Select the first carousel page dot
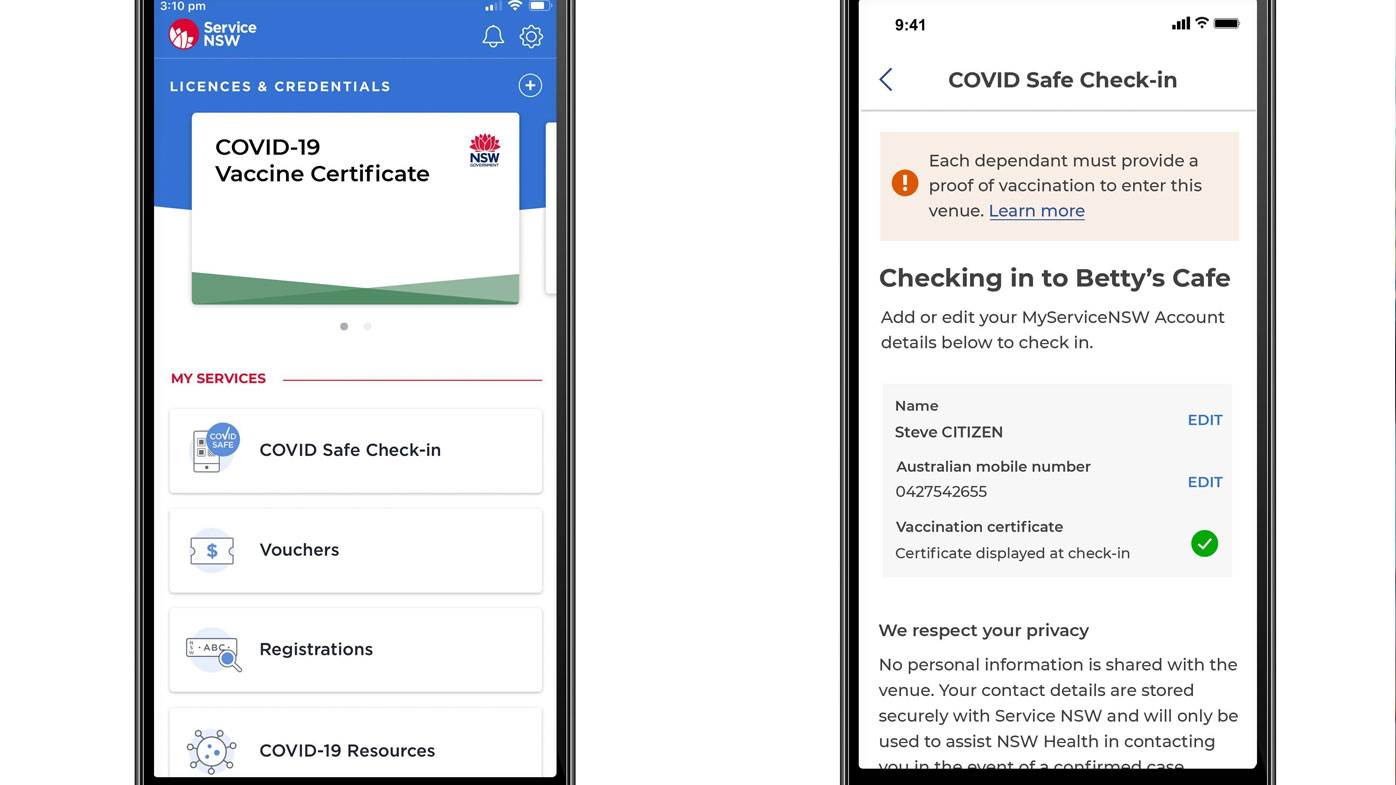Viewport: 1396px width, 785px height. tap(344, 326)
